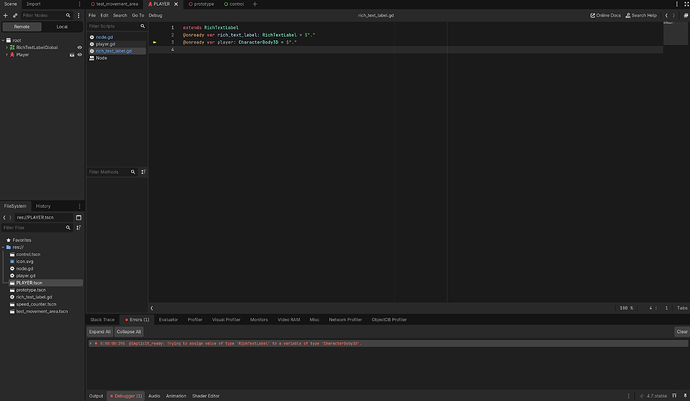Open FileSystem dock three-dot options

click(79, 206)
